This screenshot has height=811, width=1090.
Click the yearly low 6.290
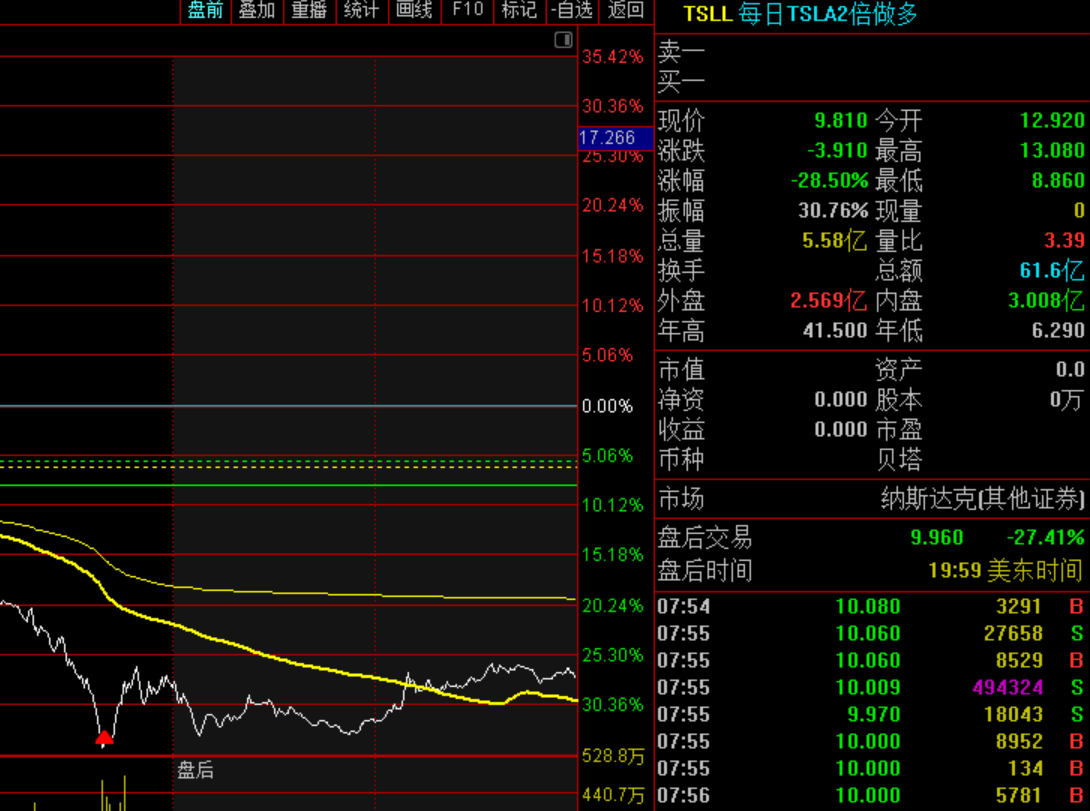pos(1058,330)
